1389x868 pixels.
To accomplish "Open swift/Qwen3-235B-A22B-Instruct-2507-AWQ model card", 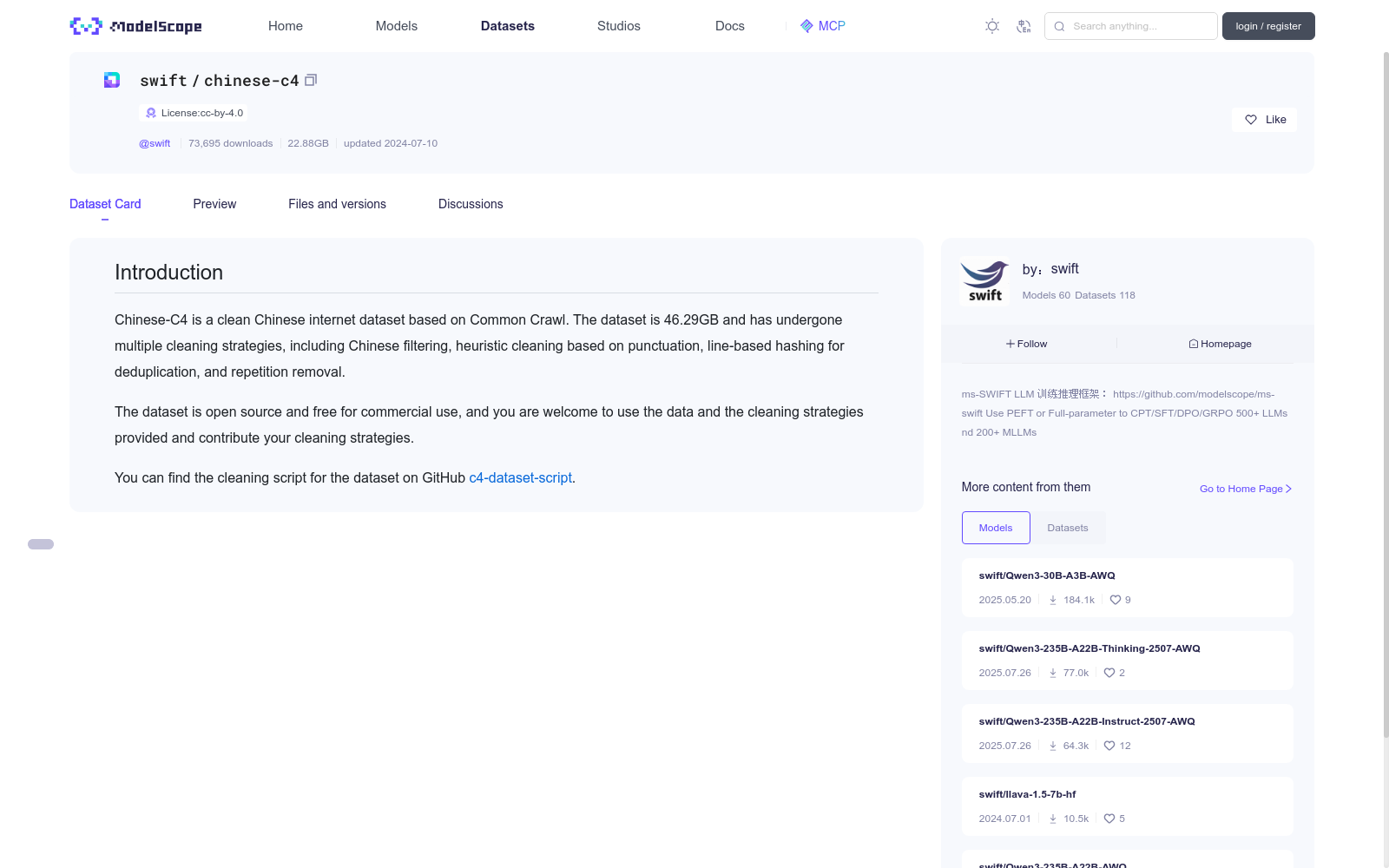I will (x=1128, y=733).
